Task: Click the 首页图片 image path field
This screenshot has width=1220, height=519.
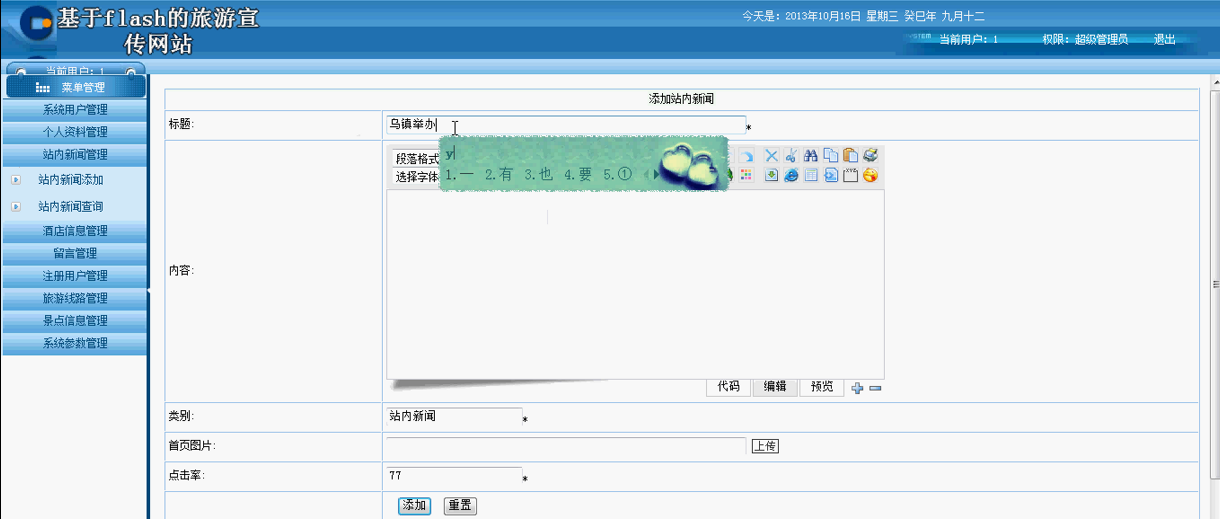Action: [x=566, y=445]
